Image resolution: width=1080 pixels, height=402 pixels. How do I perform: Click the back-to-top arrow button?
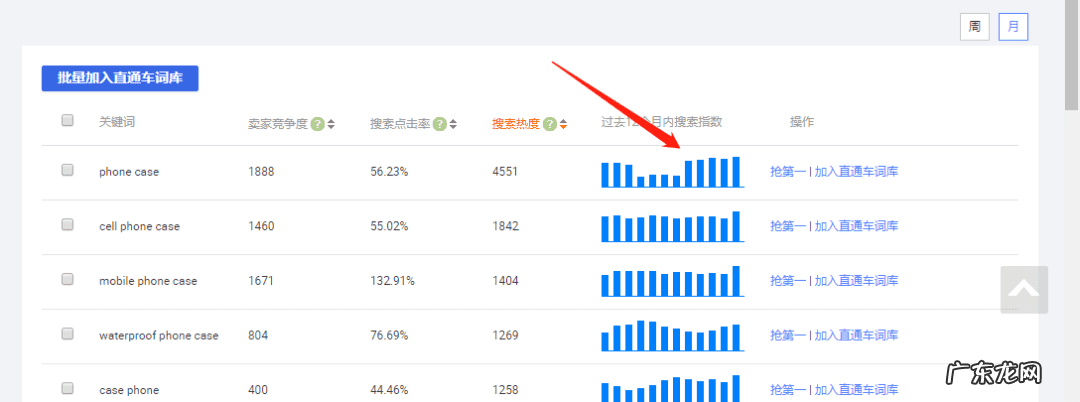pos(1024,290)
